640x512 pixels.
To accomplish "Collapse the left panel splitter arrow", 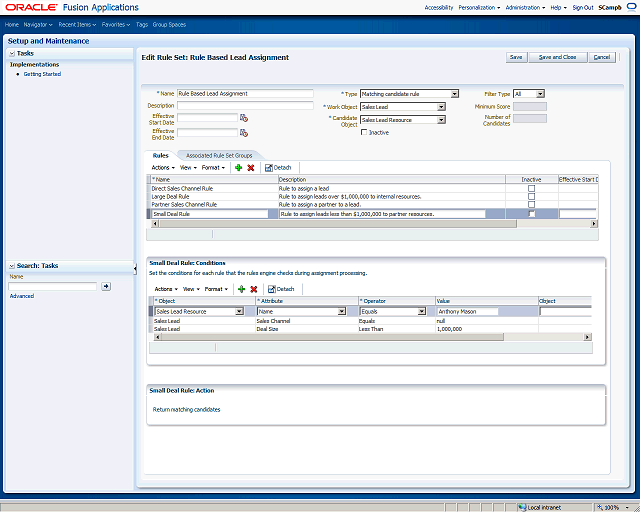I will click(135, 268).
